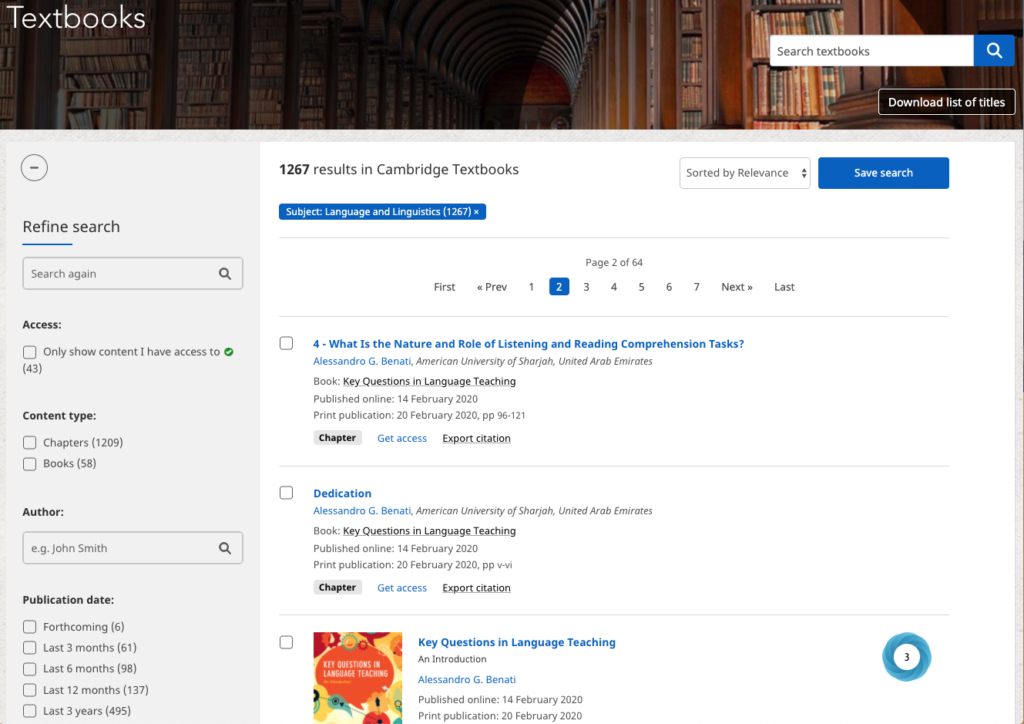Tick the Last 3 years (495) checkbox
Screen dimensions: 1024x724
[29, 711]
